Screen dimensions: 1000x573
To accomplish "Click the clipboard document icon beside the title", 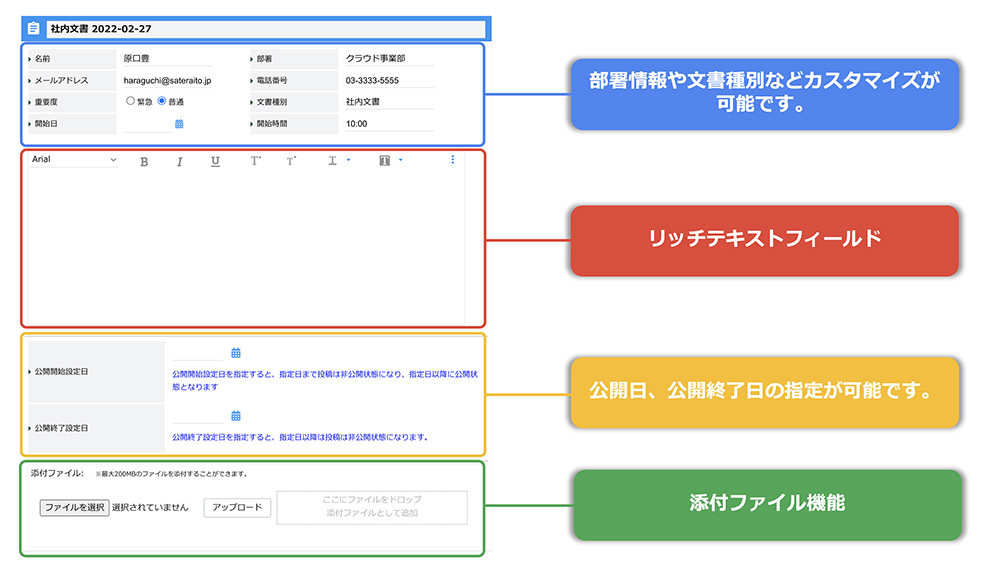I will pos(34,28).
